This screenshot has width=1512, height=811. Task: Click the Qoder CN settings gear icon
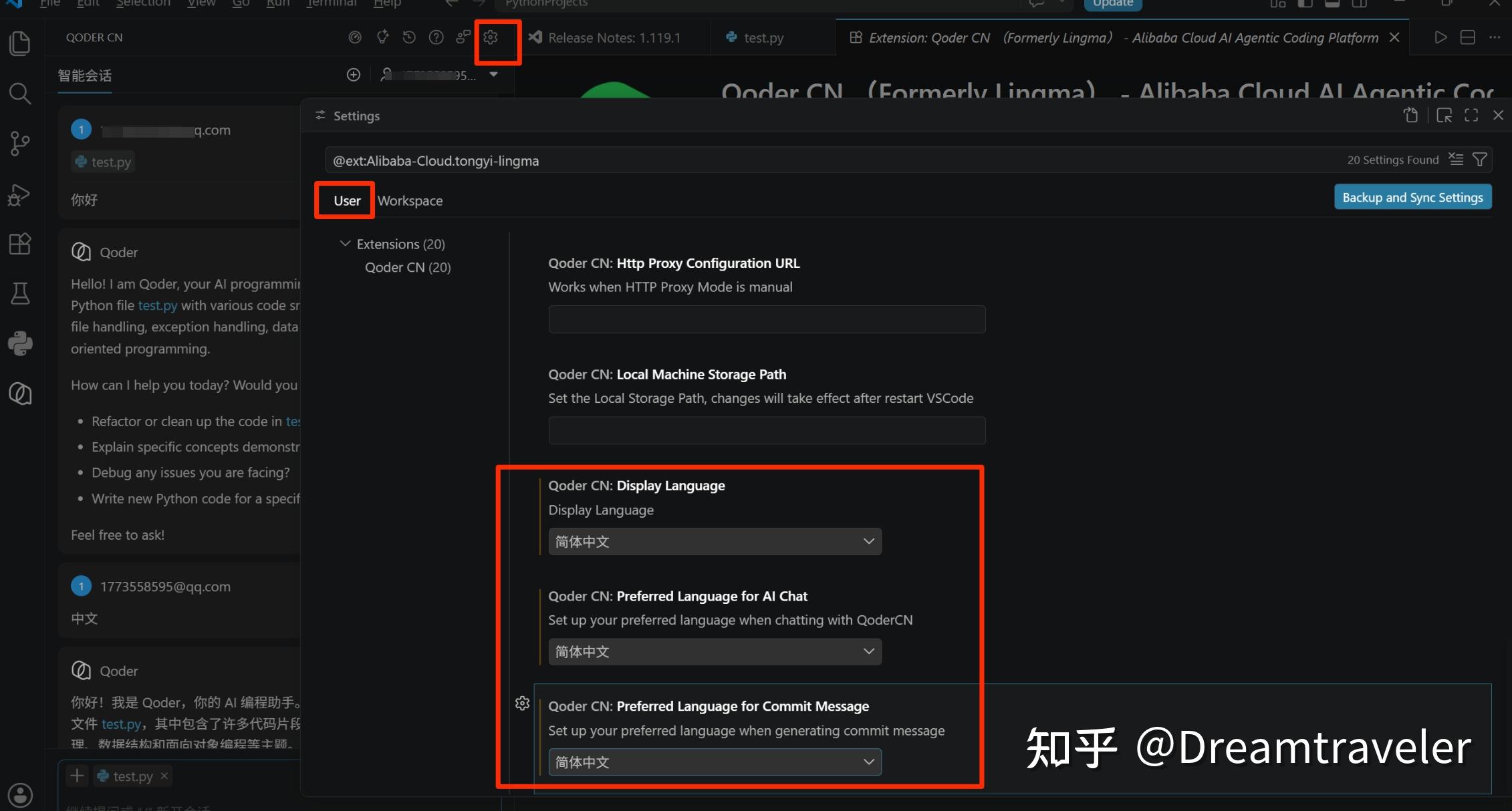tap(491, 37)
